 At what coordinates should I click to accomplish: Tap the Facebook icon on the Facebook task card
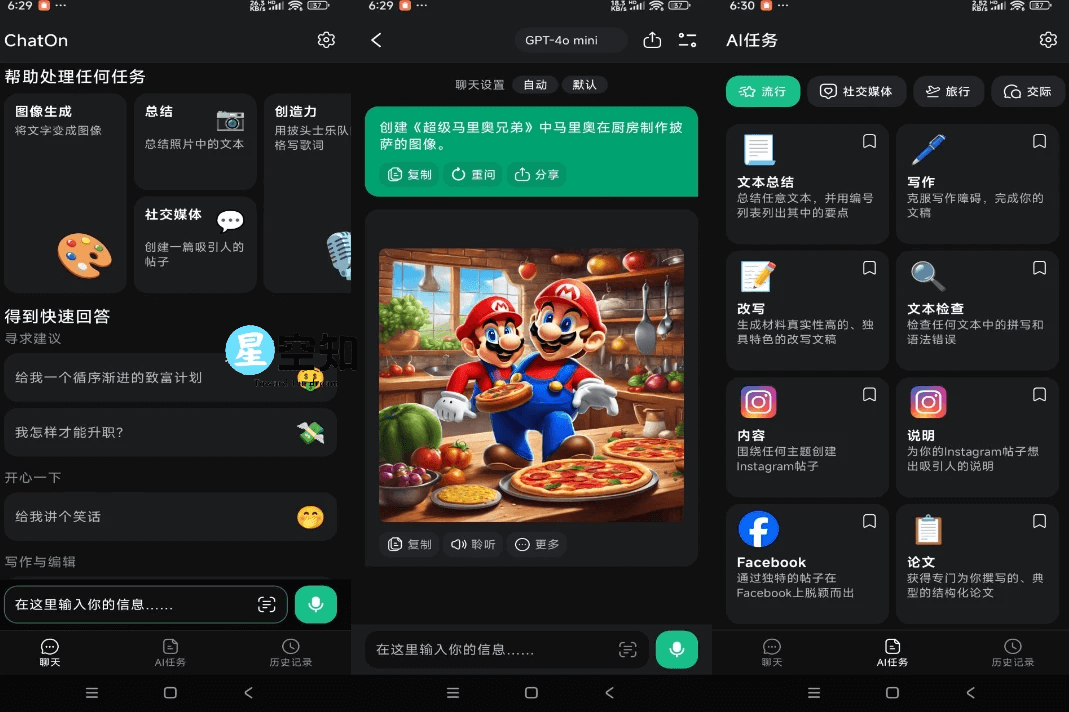click(x=758, y=529)
